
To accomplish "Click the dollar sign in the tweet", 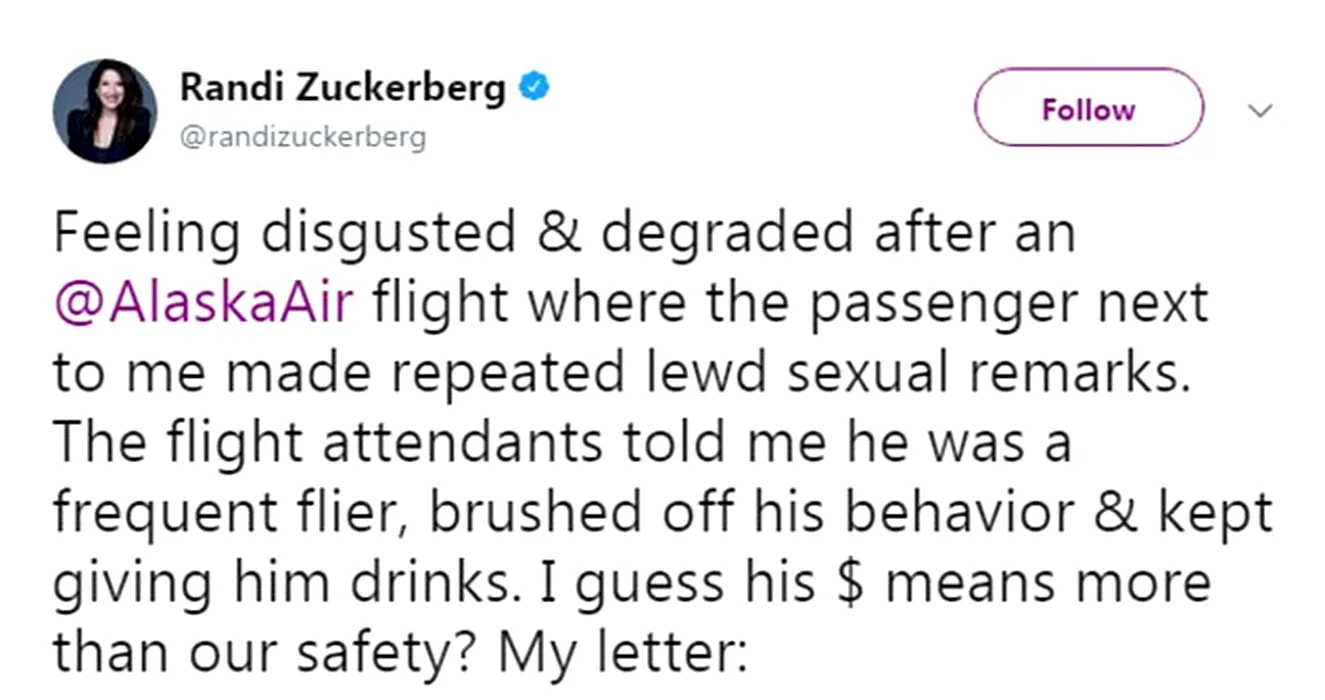I will click(x=851, y=580).
